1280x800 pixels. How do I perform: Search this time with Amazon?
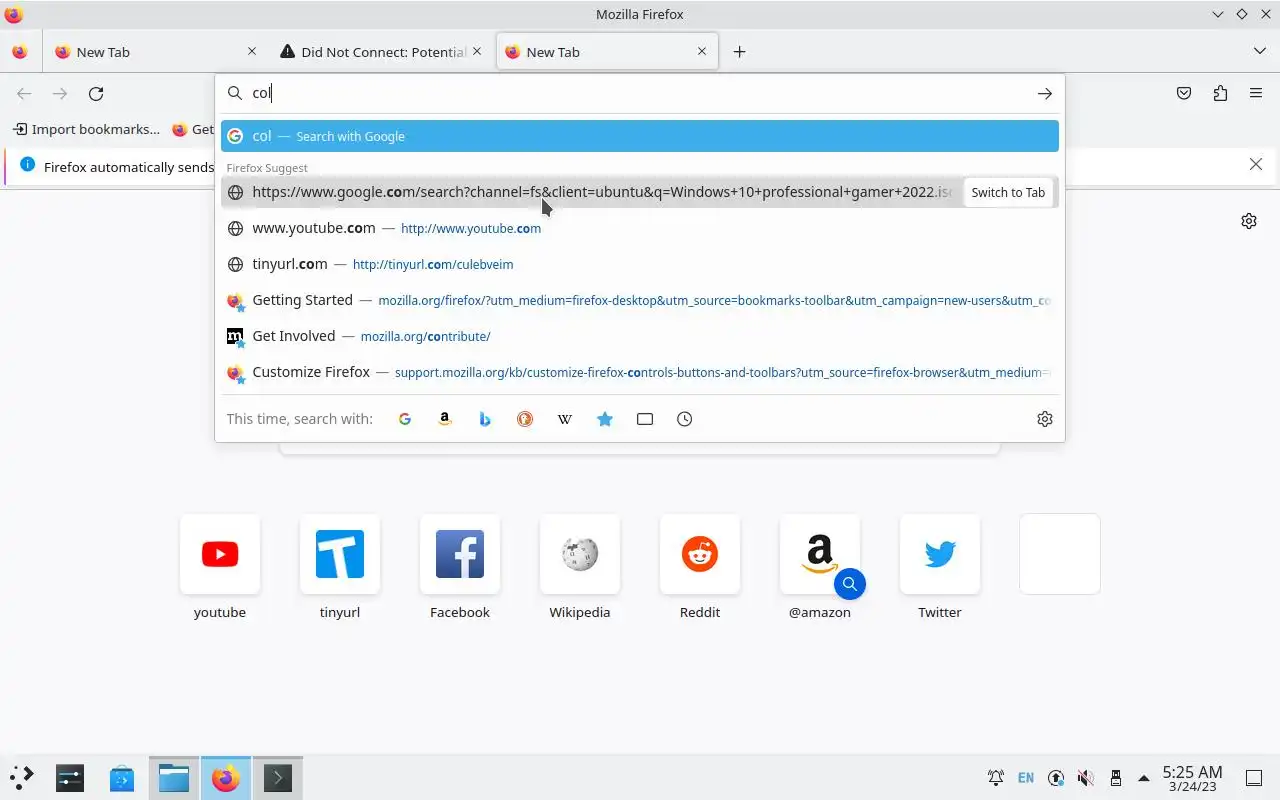pyautogui.click(x=445, y=419)
